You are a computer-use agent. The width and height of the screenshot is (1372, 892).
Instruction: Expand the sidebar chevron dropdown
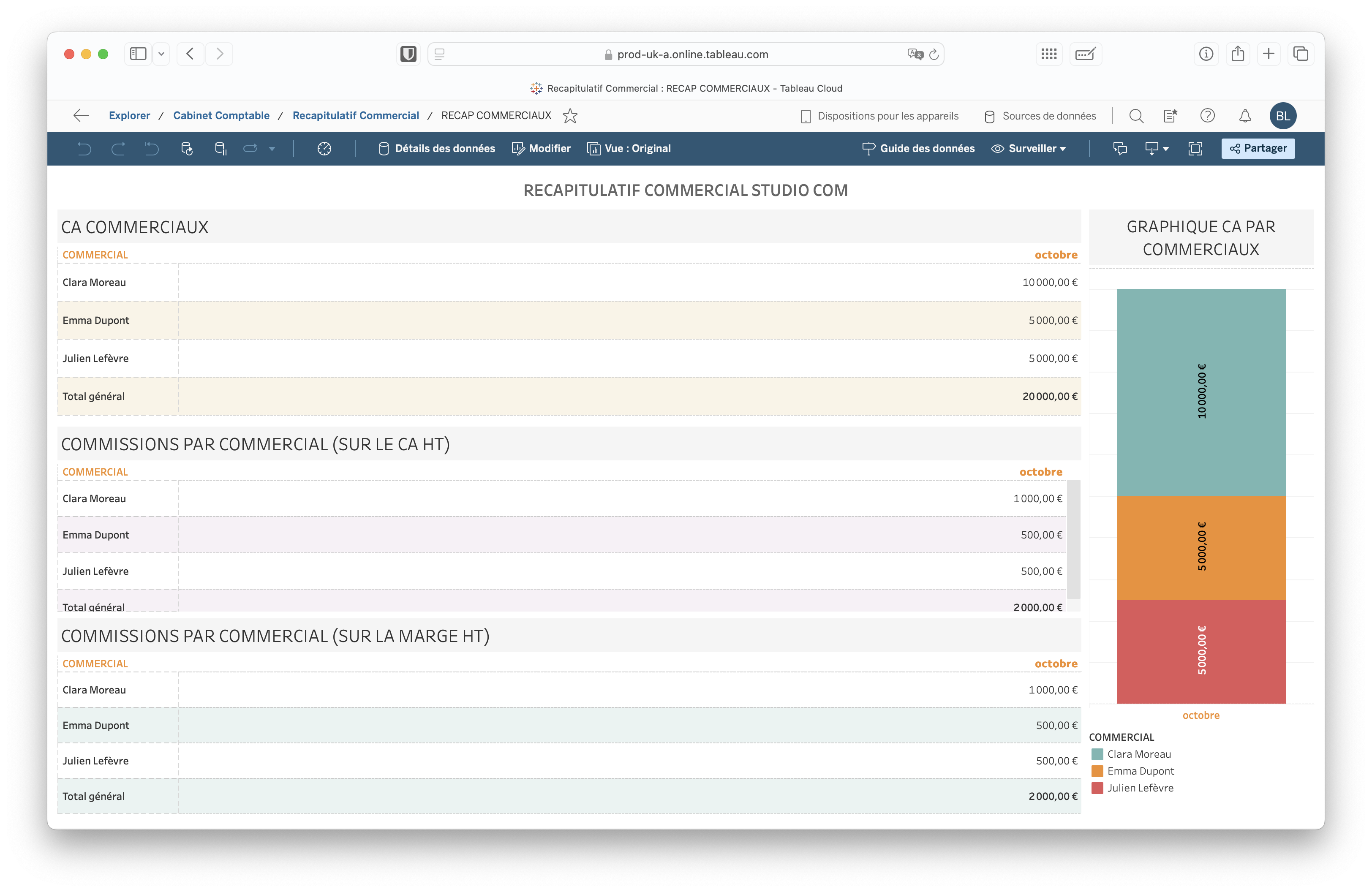pyautogui.click(x=161, y=54)
